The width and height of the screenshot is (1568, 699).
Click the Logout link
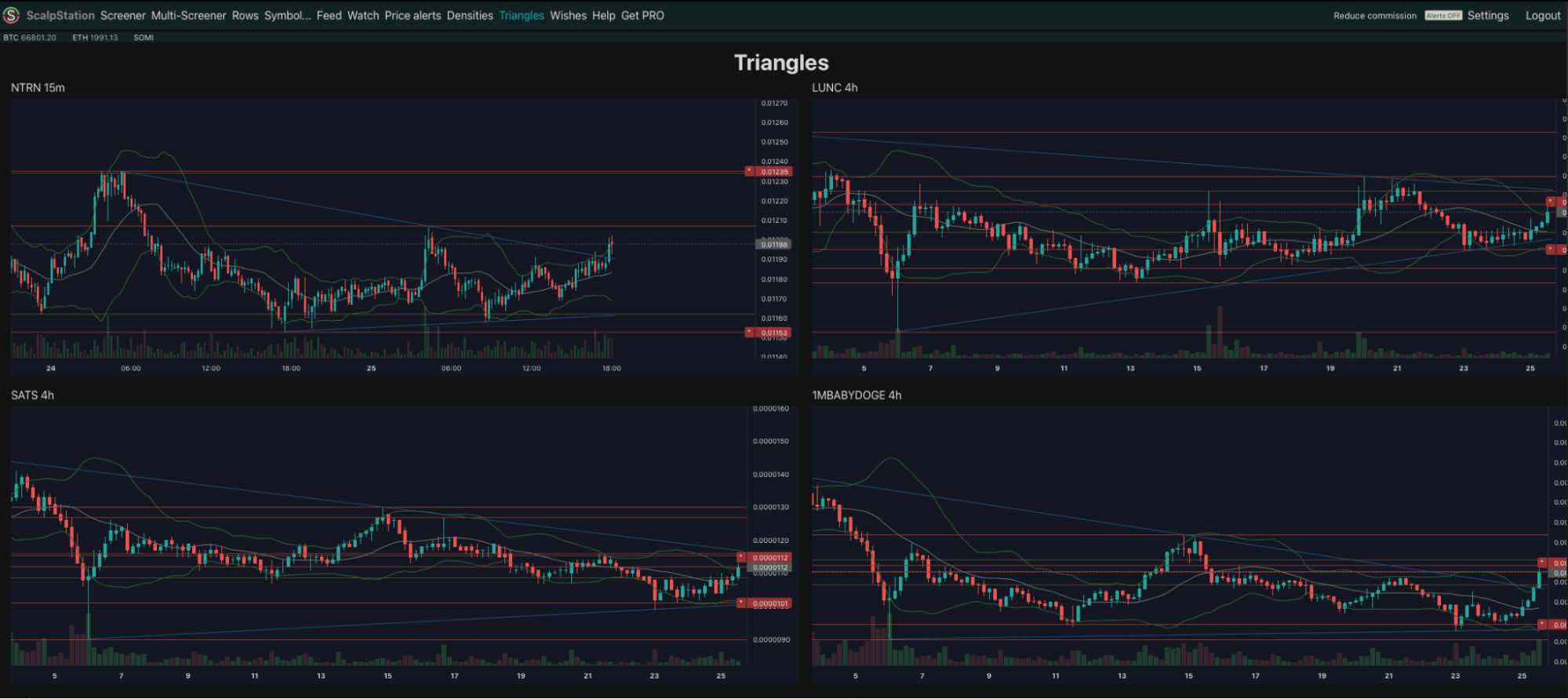[x=1542, y=16]
